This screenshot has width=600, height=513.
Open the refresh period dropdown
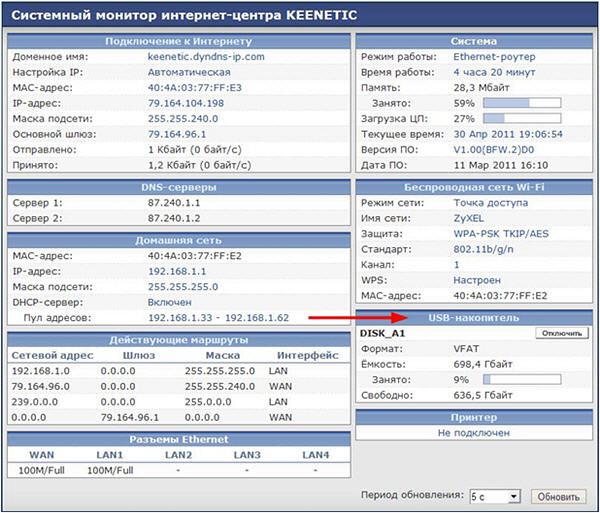point(495,496)
